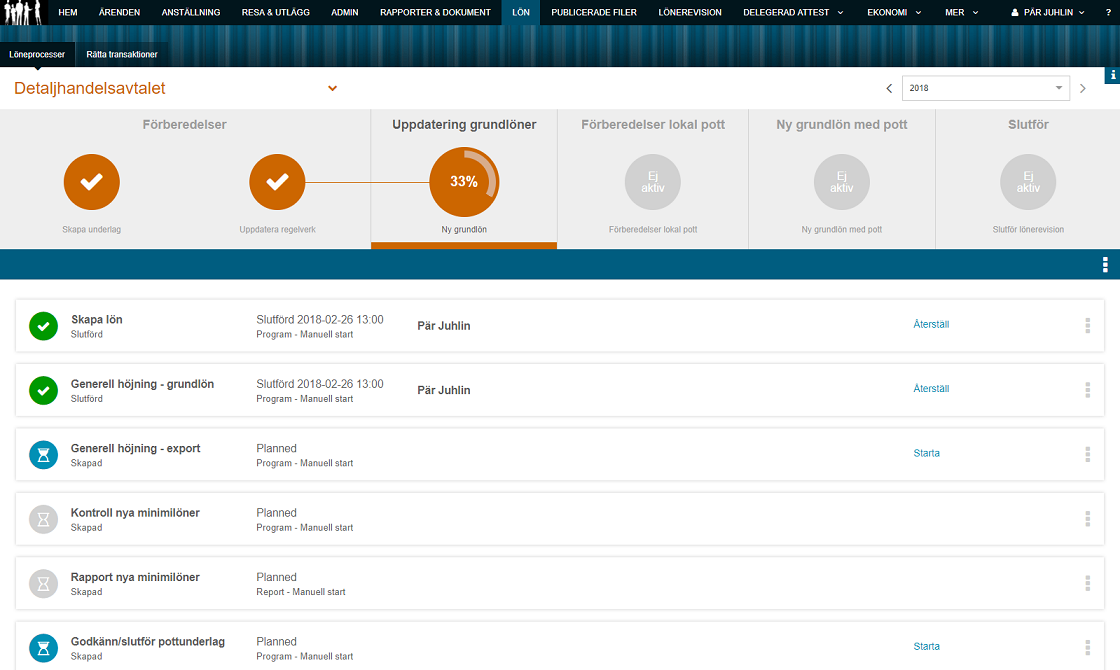Click the Generell höjning - grundlön task title

(x=142, y=384)
